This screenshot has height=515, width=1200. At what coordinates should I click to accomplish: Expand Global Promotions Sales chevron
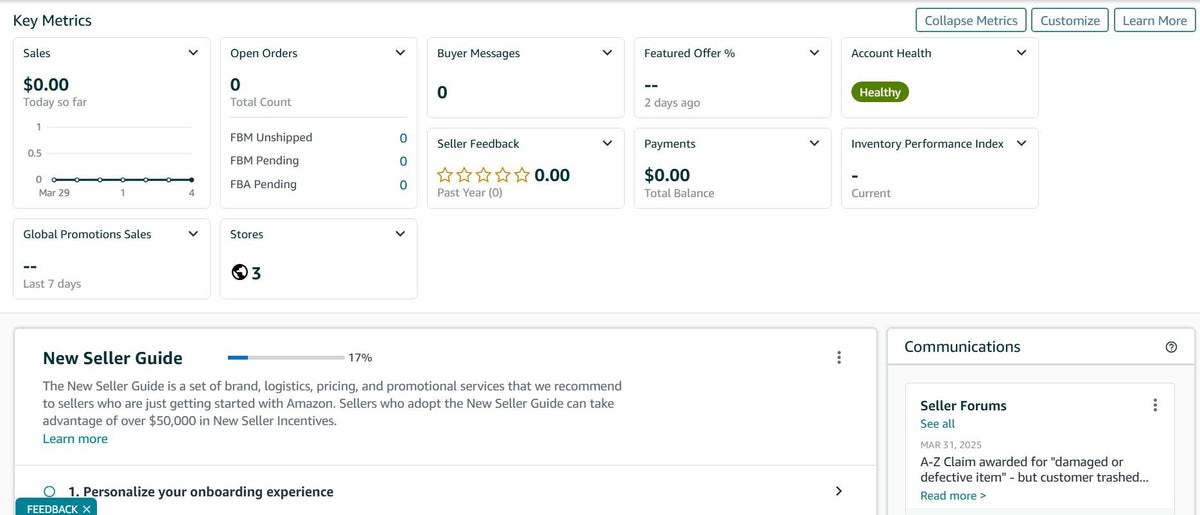point(193,234)
